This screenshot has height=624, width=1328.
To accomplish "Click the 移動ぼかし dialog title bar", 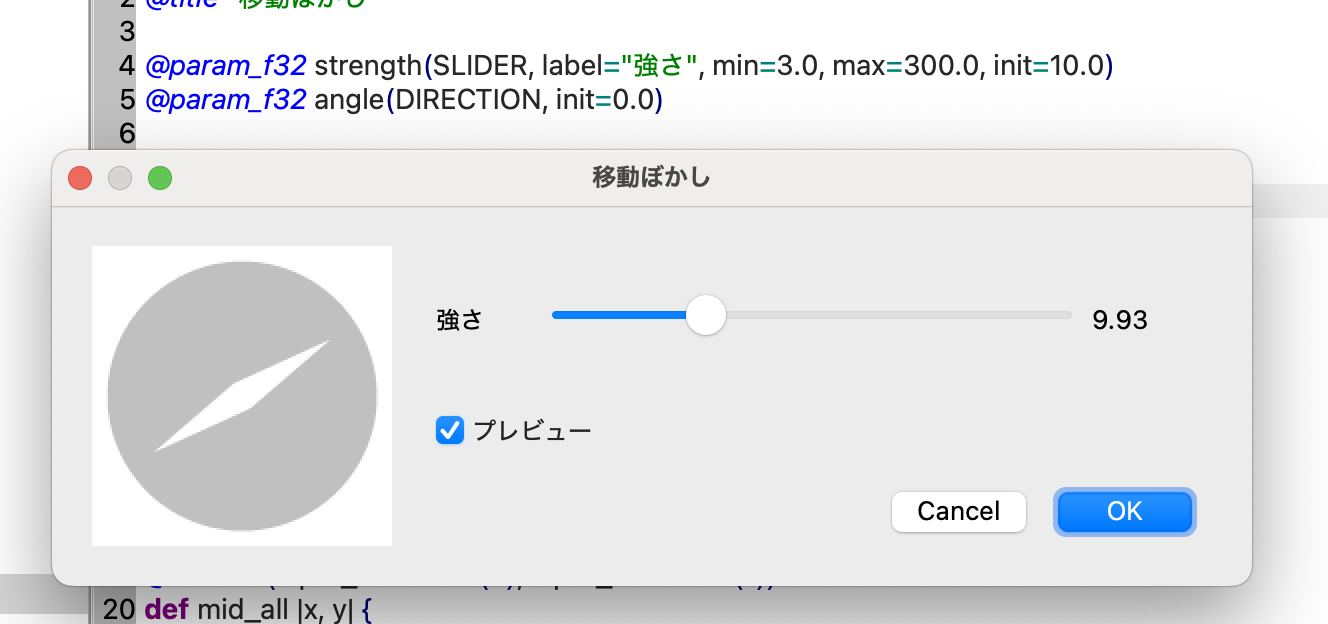I will point(650,177).
